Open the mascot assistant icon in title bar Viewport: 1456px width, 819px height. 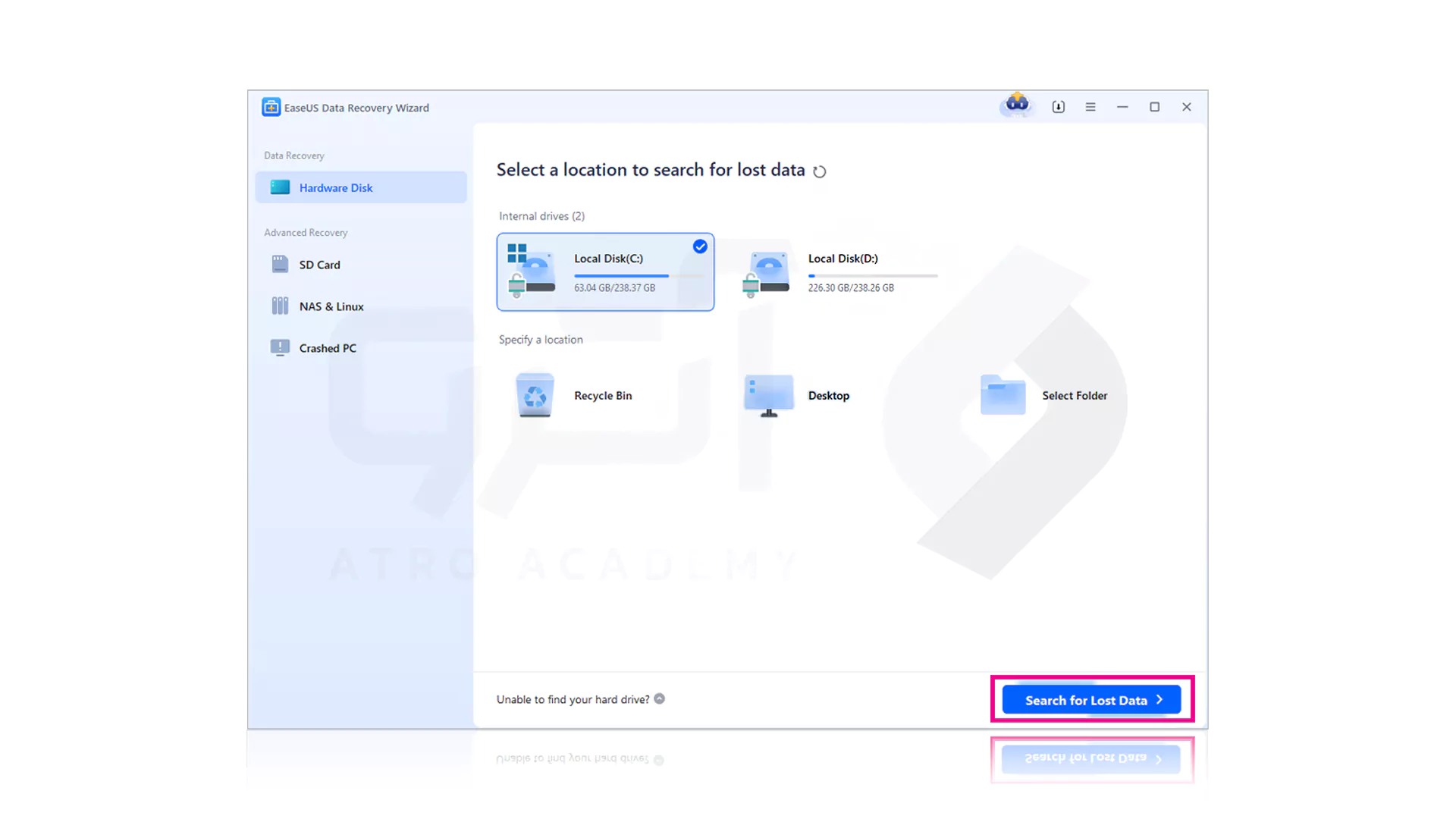pos(1017,105)
